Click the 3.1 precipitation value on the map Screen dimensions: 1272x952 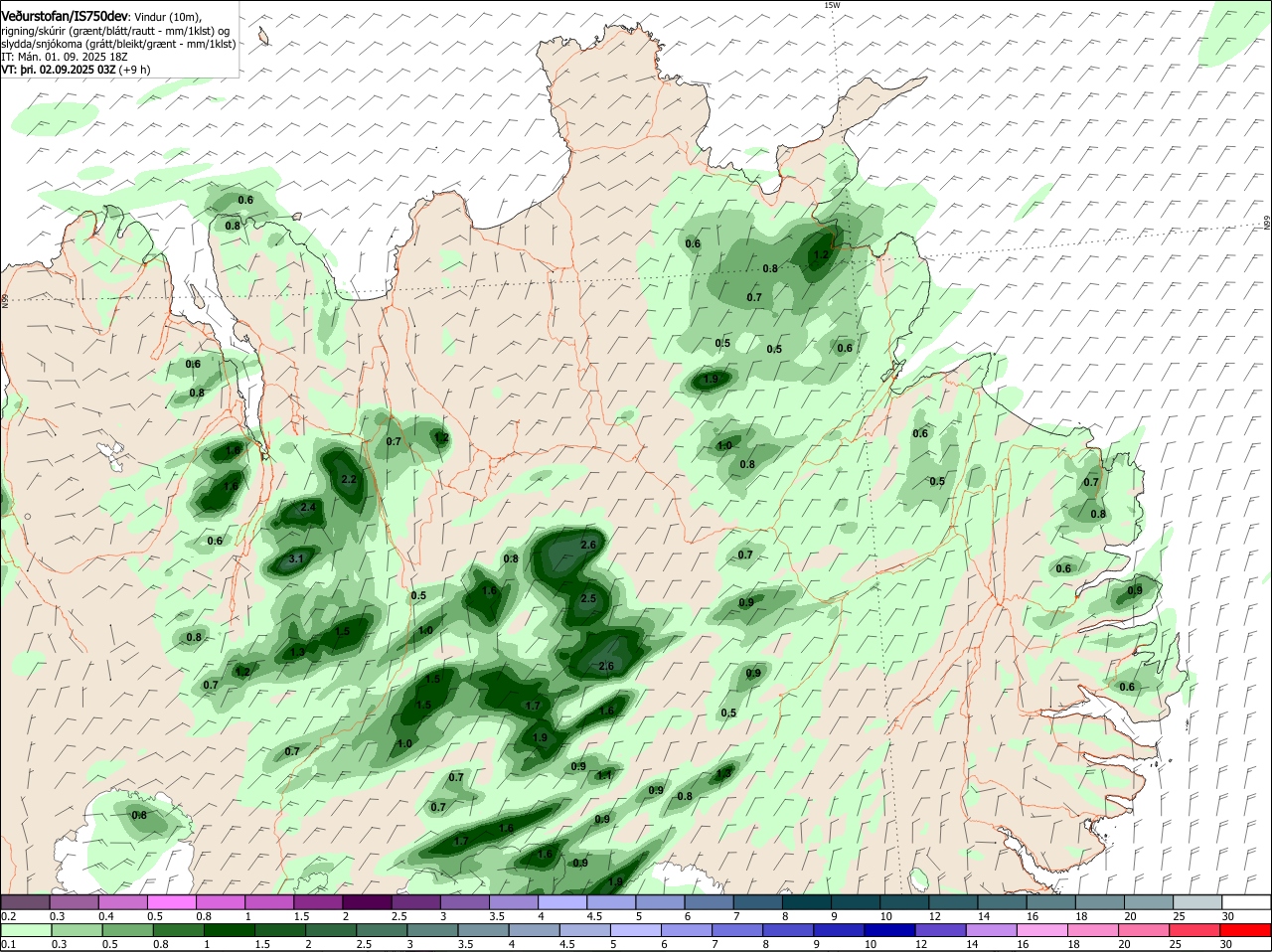tap(295, 559)
